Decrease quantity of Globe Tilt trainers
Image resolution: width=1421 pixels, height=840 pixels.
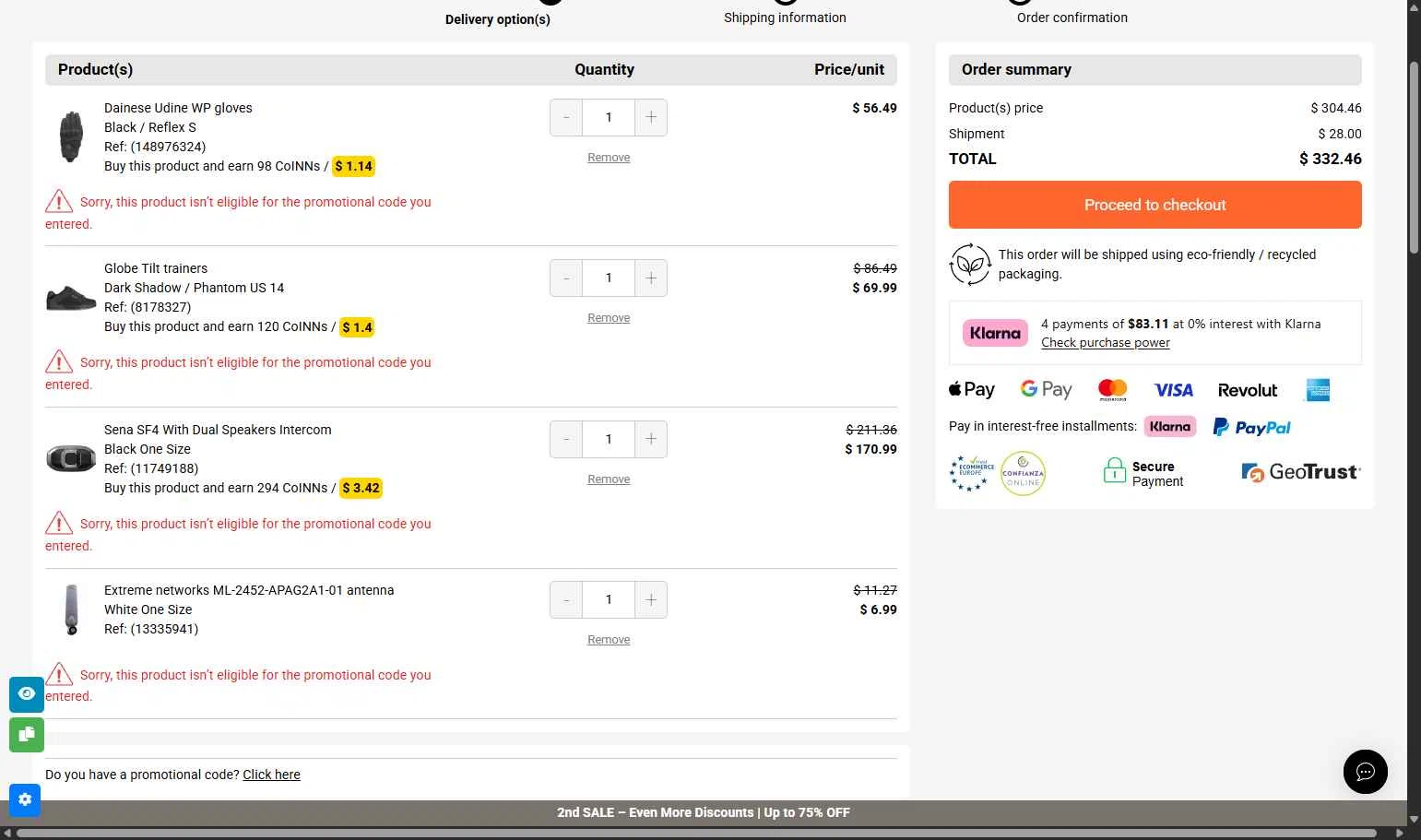566,278
